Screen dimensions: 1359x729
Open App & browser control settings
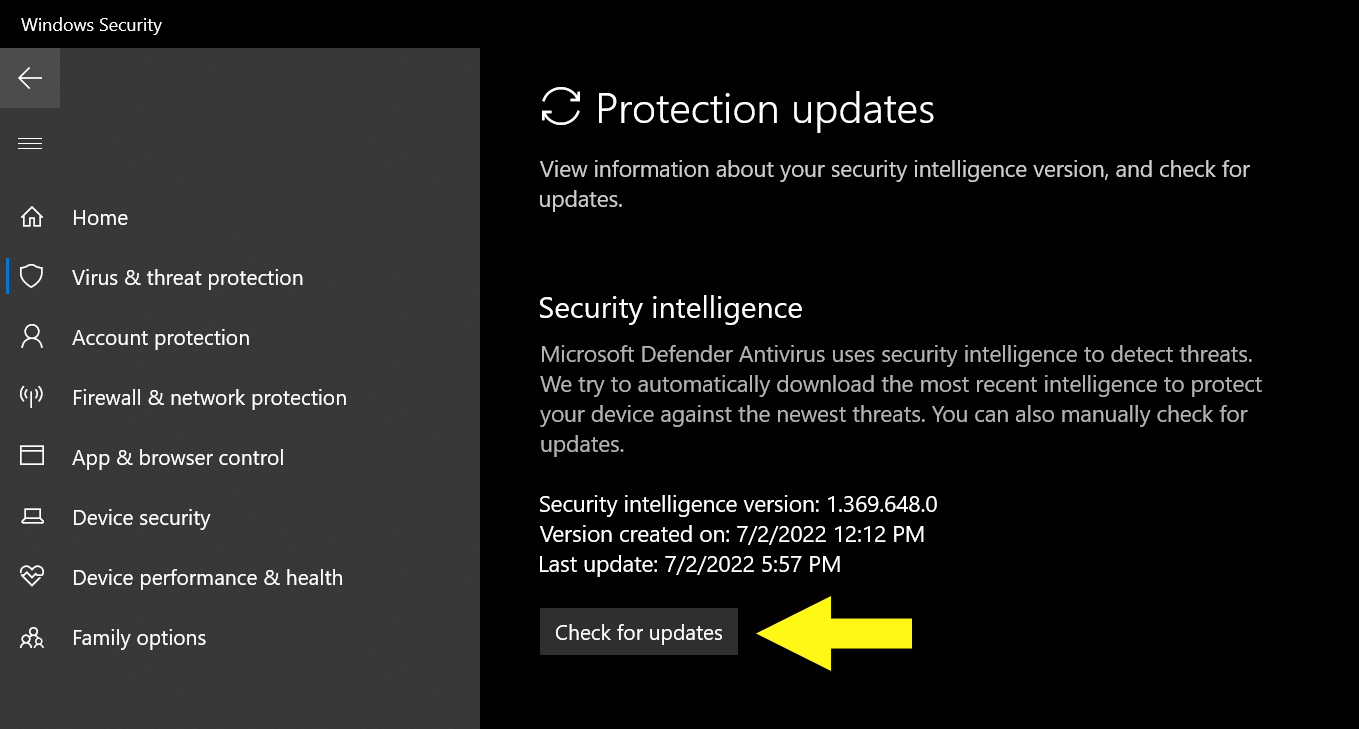[x=179, y=457]
